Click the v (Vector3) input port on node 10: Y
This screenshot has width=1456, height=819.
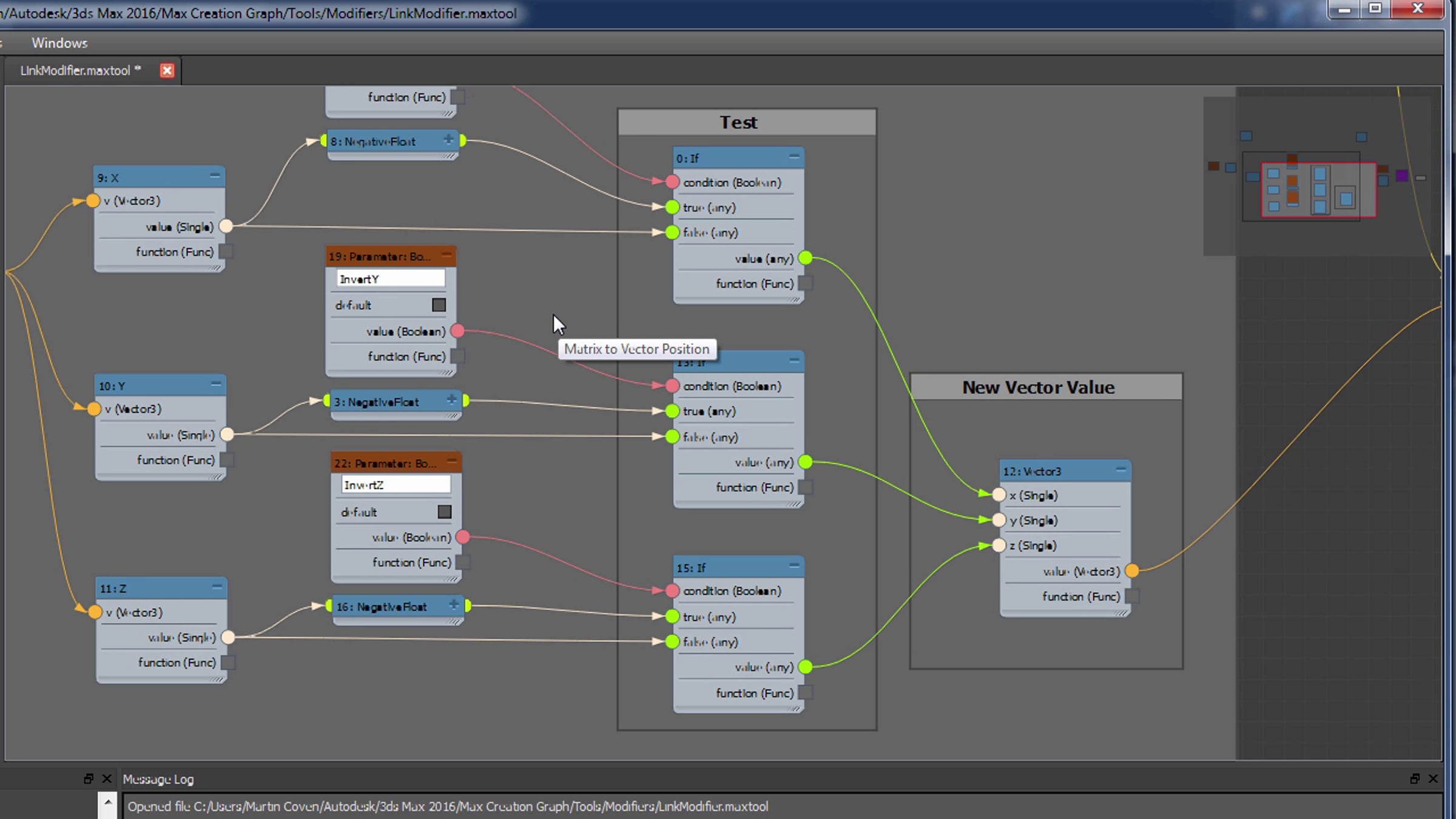(x=94, y=409)
